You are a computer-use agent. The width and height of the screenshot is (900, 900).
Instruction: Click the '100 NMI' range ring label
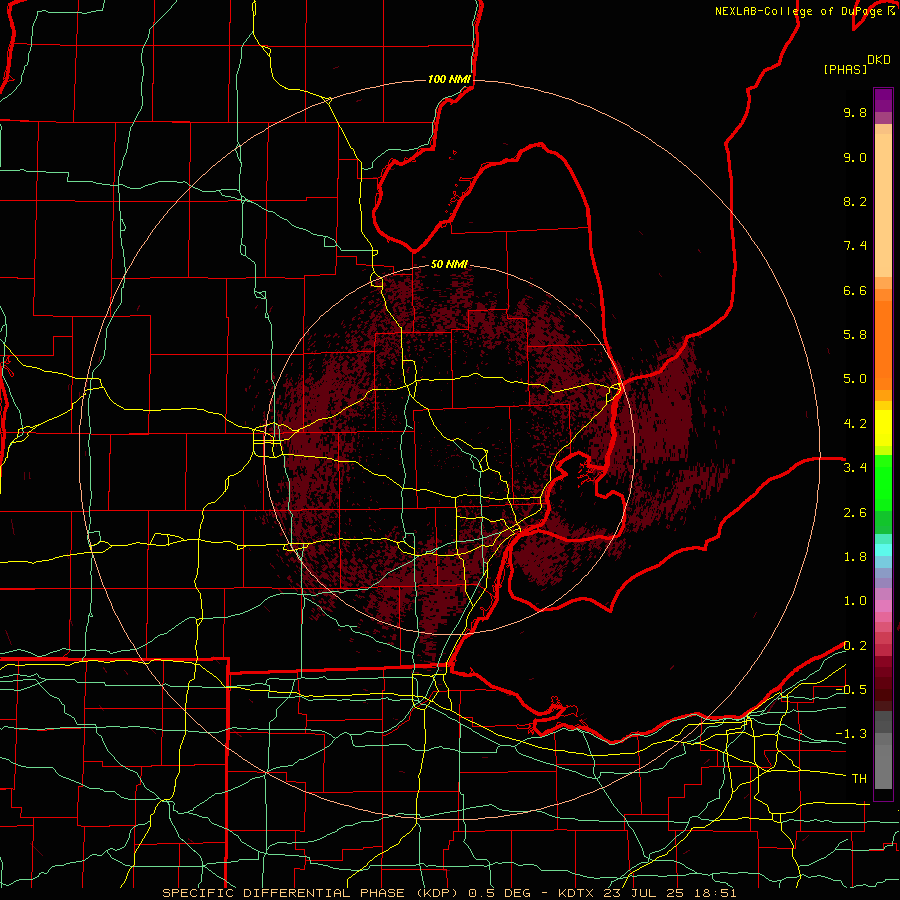pyautogui.click(x=449, y=79)
